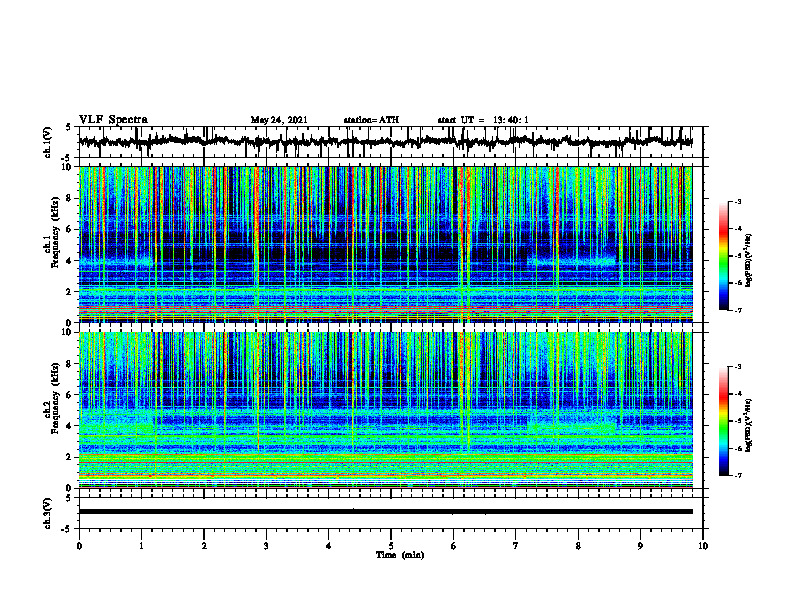Click time axis tick label "3"

(266, 546)
